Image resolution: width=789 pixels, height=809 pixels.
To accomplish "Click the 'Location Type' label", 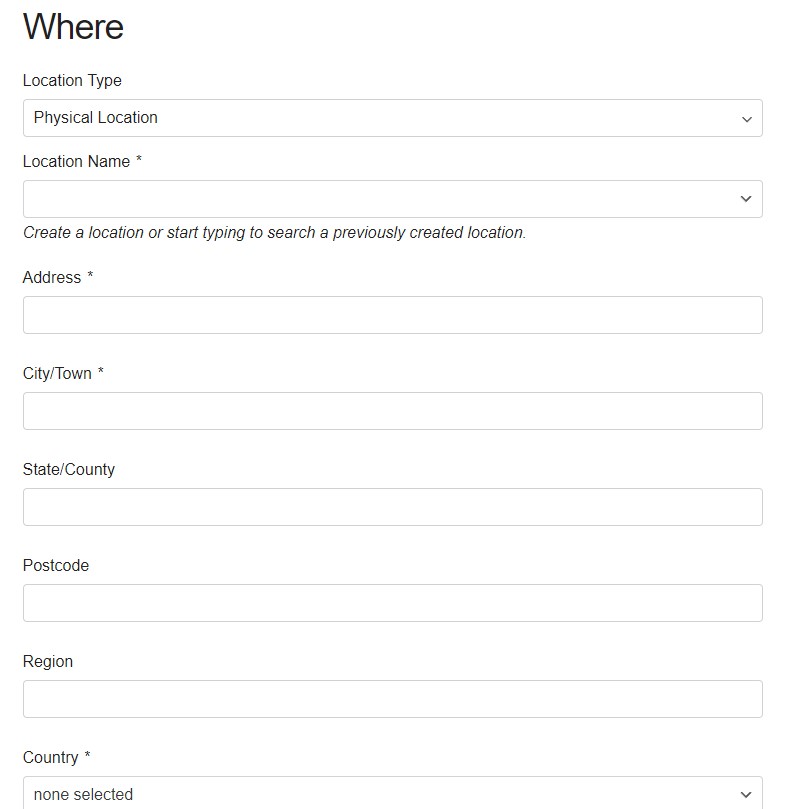I will (x=72, y=81).
